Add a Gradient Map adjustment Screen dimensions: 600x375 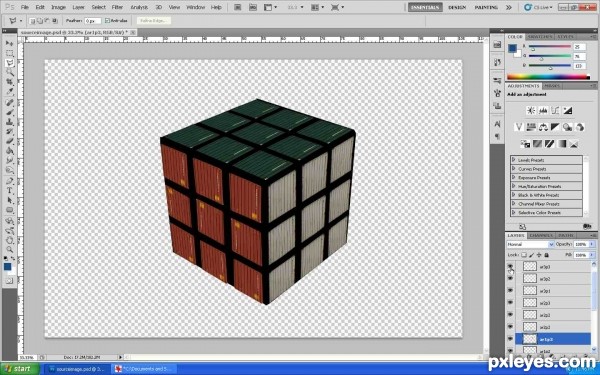tap(561, 144)
